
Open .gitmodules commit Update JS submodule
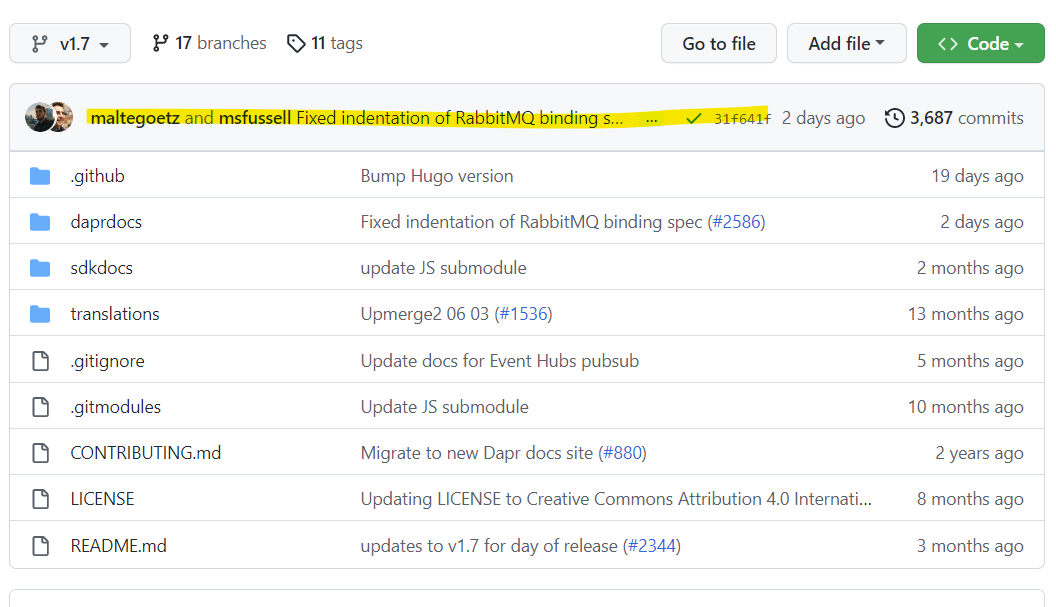[x=444, y=407]
